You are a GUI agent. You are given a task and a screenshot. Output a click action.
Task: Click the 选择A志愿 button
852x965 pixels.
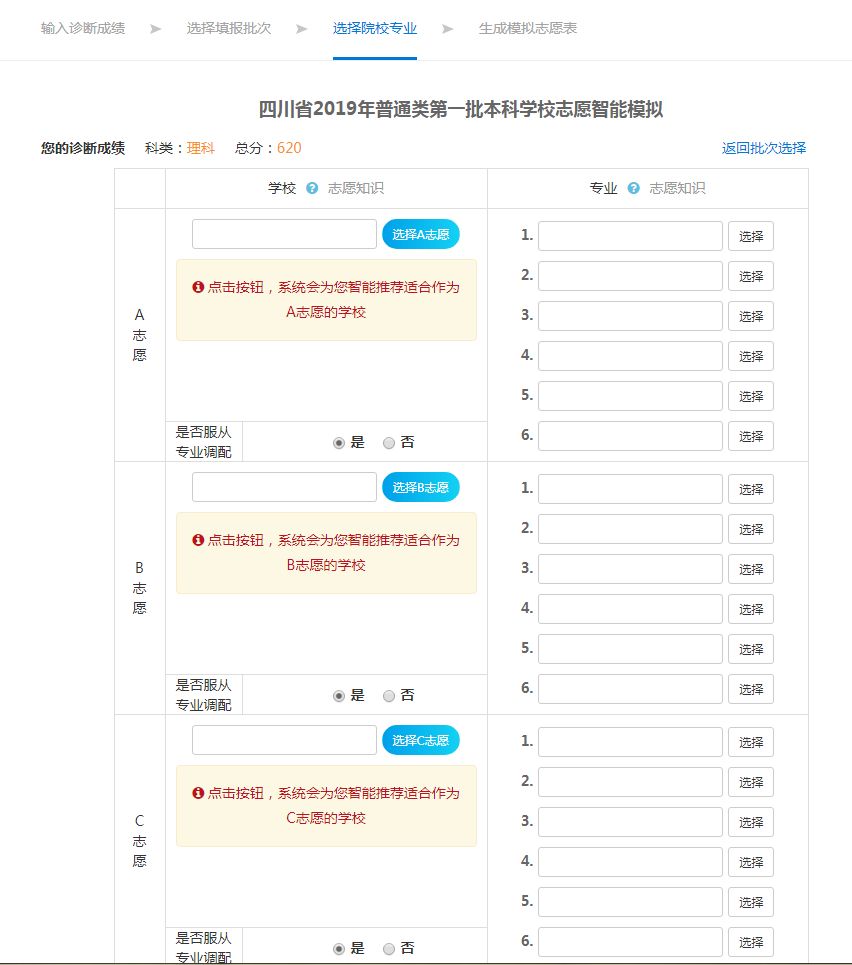click(421, 234)
